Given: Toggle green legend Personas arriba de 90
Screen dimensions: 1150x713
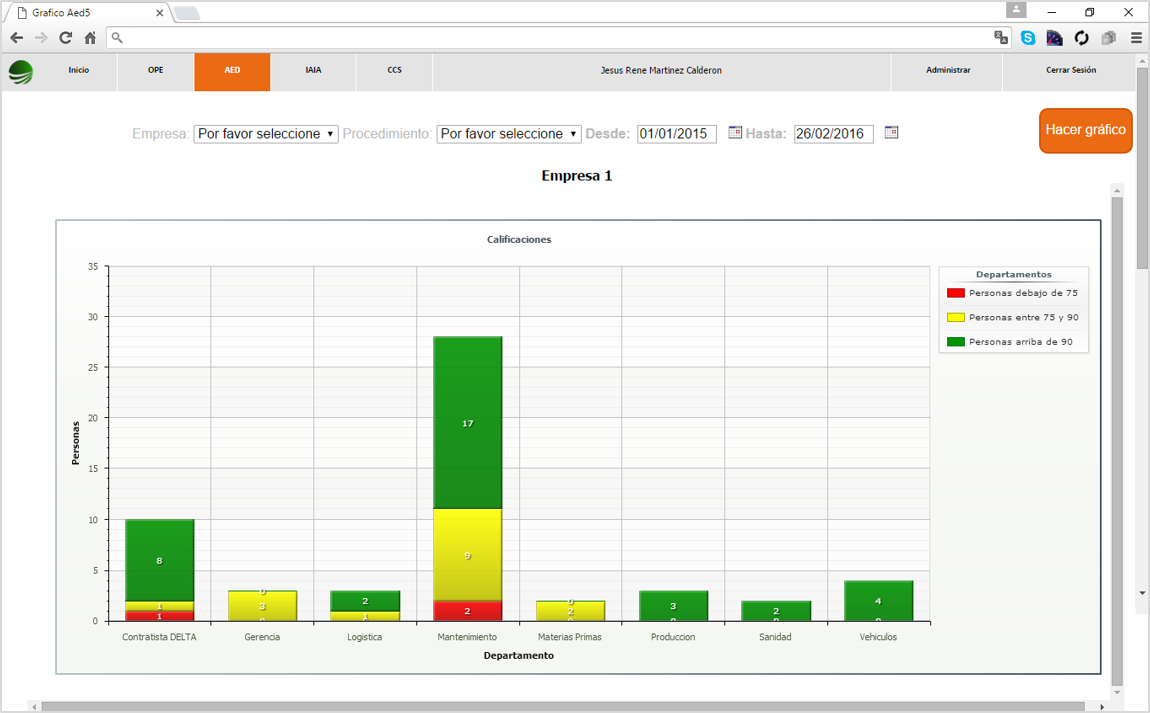Looking at the screenshot, I should pos(1010,342).
